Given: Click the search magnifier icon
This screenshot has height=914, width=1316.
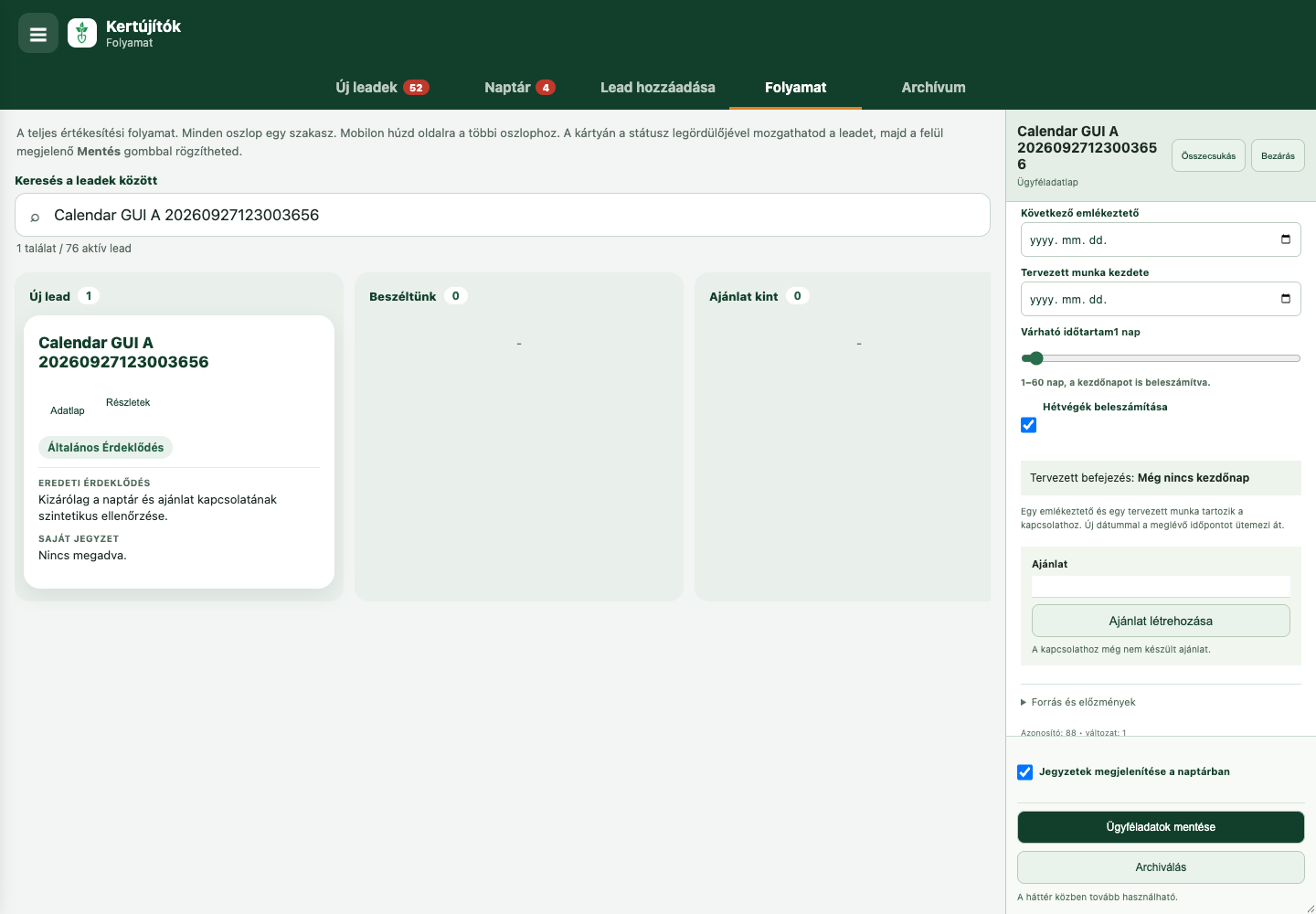Looking at the screenshot, I should pyautogui.click(x=35, y=217).
